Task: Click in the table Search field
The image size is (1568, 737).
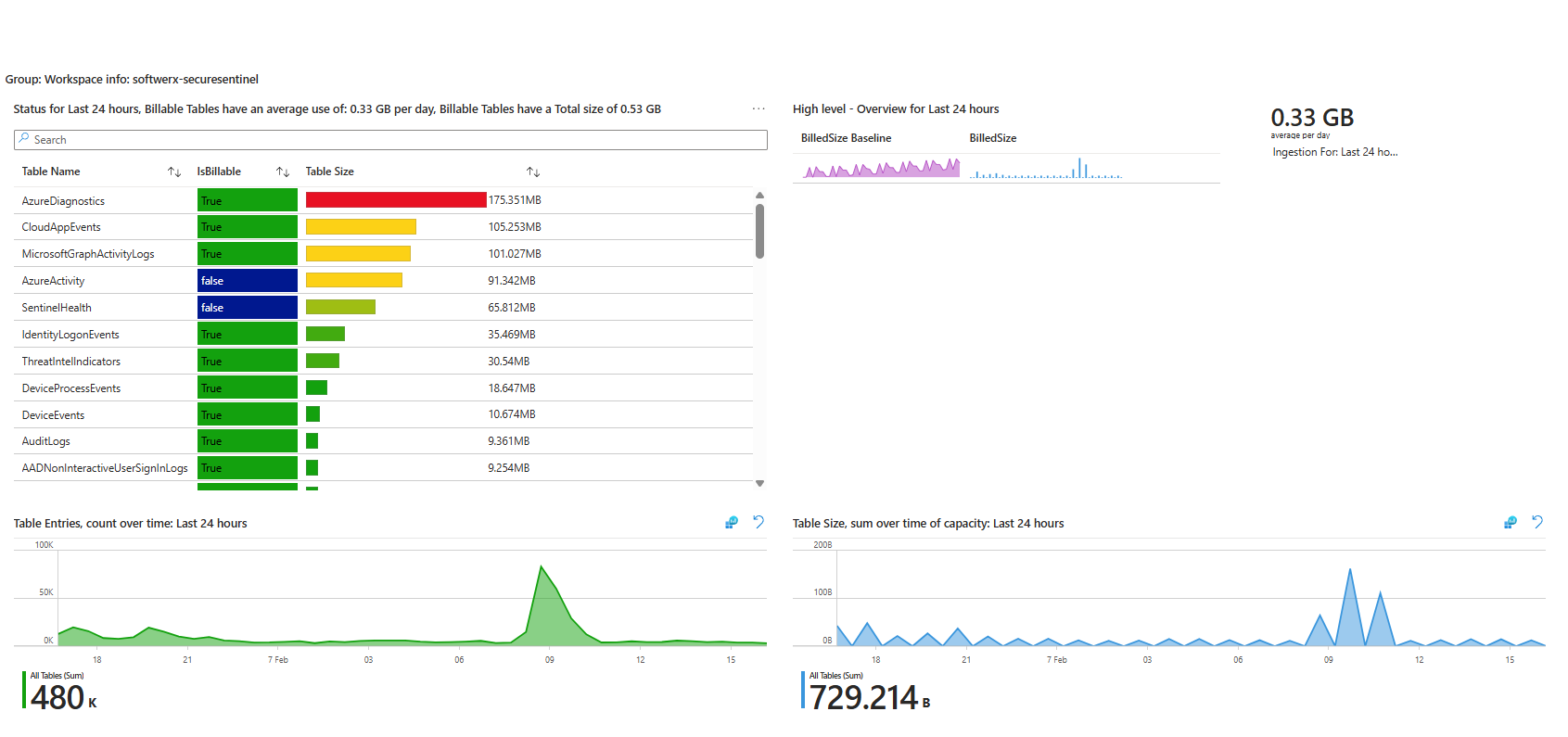Action: point(389,140)
